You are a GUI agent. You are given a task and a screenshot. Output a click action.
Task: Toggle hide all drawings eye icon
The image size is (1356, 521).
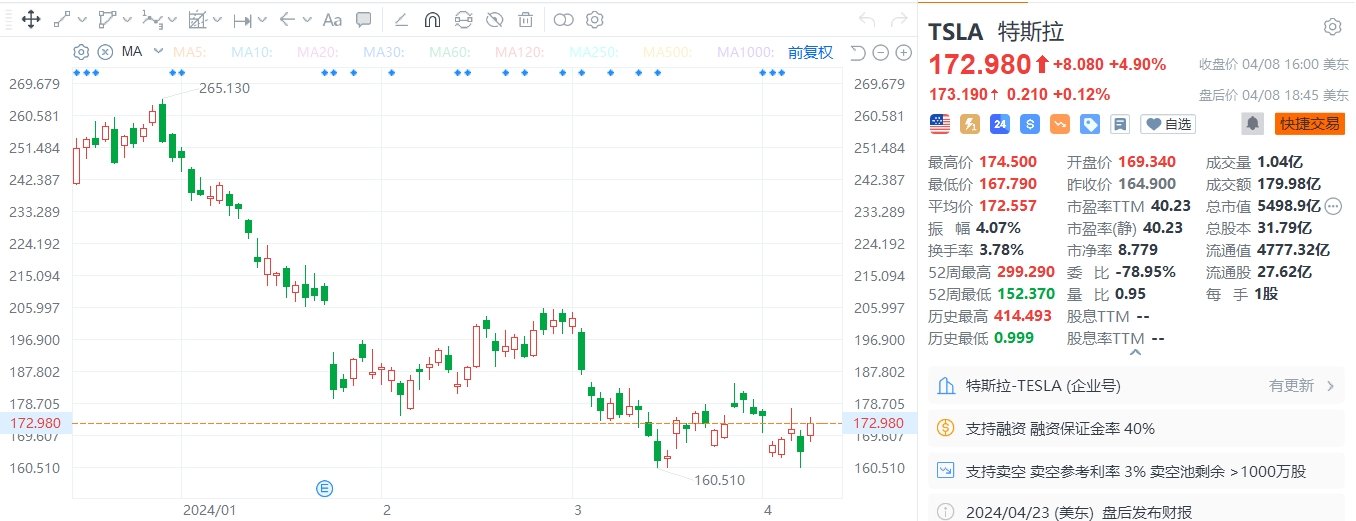(x=493, y=19)
